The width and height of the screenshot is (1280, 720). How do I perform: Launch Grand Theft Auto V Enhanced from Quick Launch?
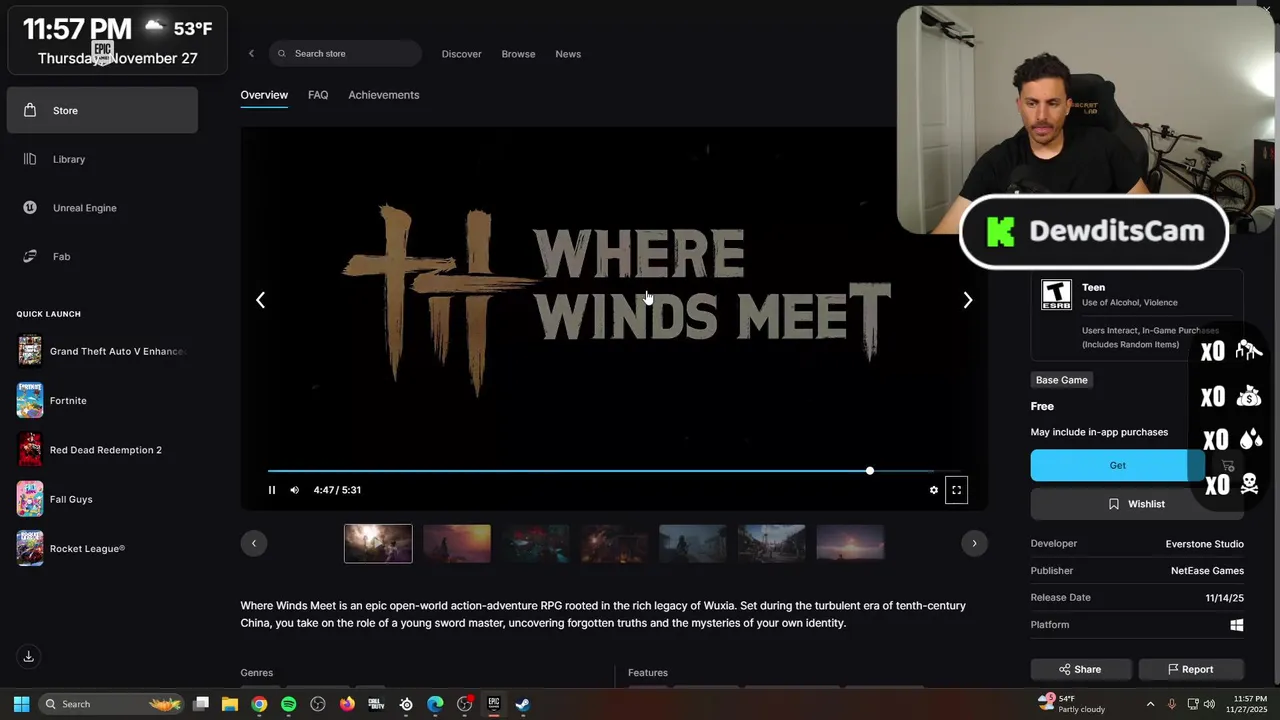(x=102, y=351)
